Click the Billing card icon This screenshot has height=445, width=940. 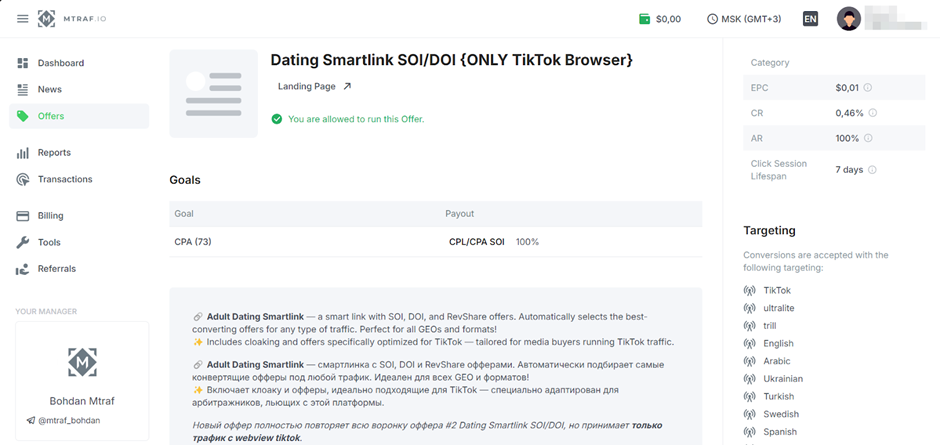[x=23, y=215]
